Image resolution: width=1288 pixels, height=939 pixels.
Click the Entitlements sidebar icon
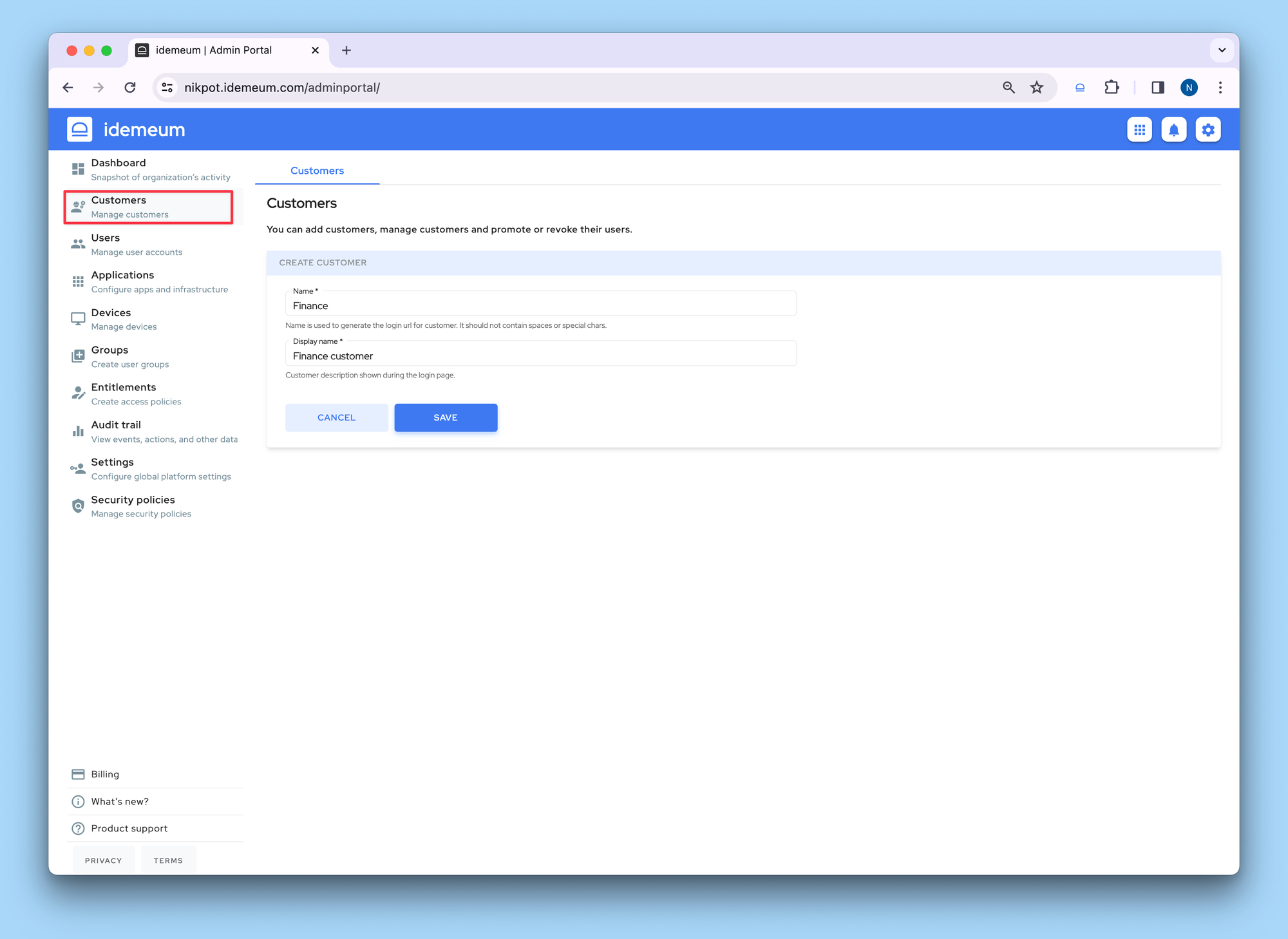[78, 392]
